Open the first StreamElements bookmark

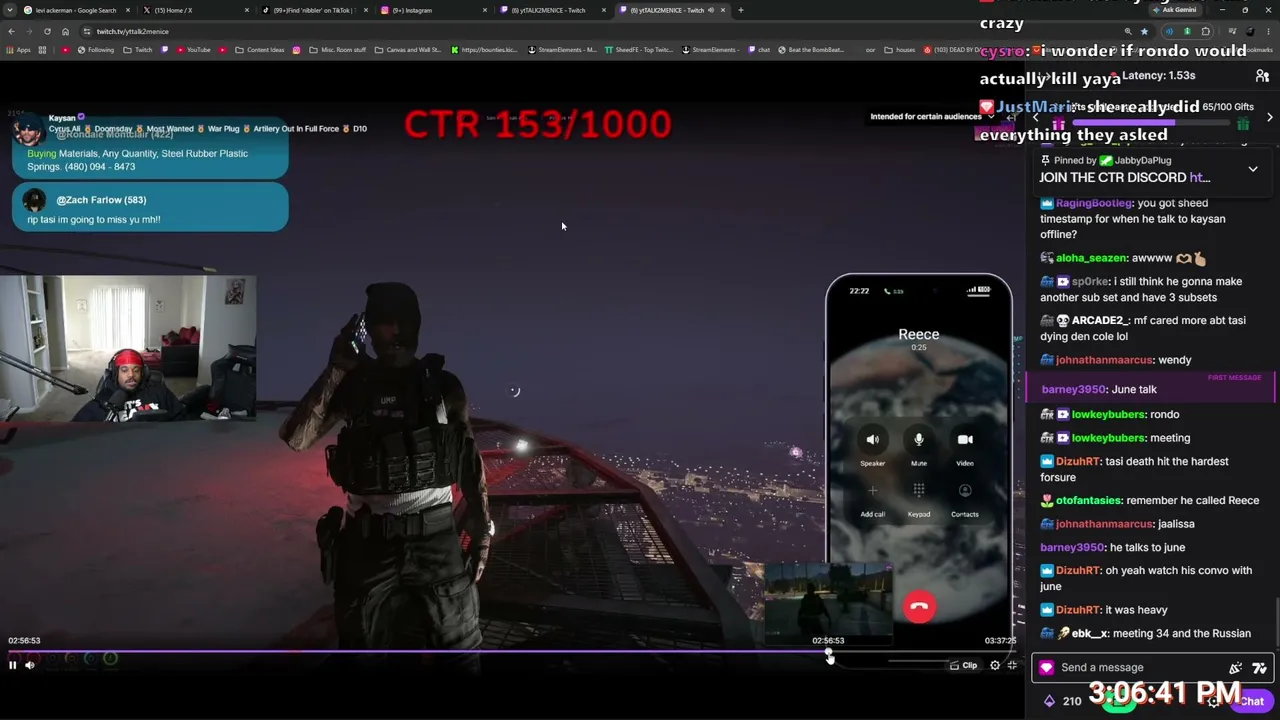pos(562,50)
